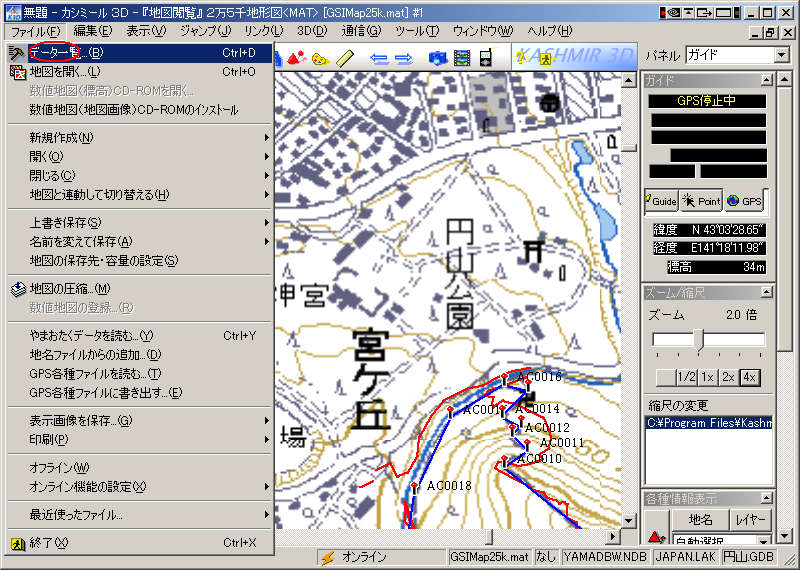This screenshot has height=570, width=800.
Task: Collapse the ガイド panel section
Action: coord(766,80)
